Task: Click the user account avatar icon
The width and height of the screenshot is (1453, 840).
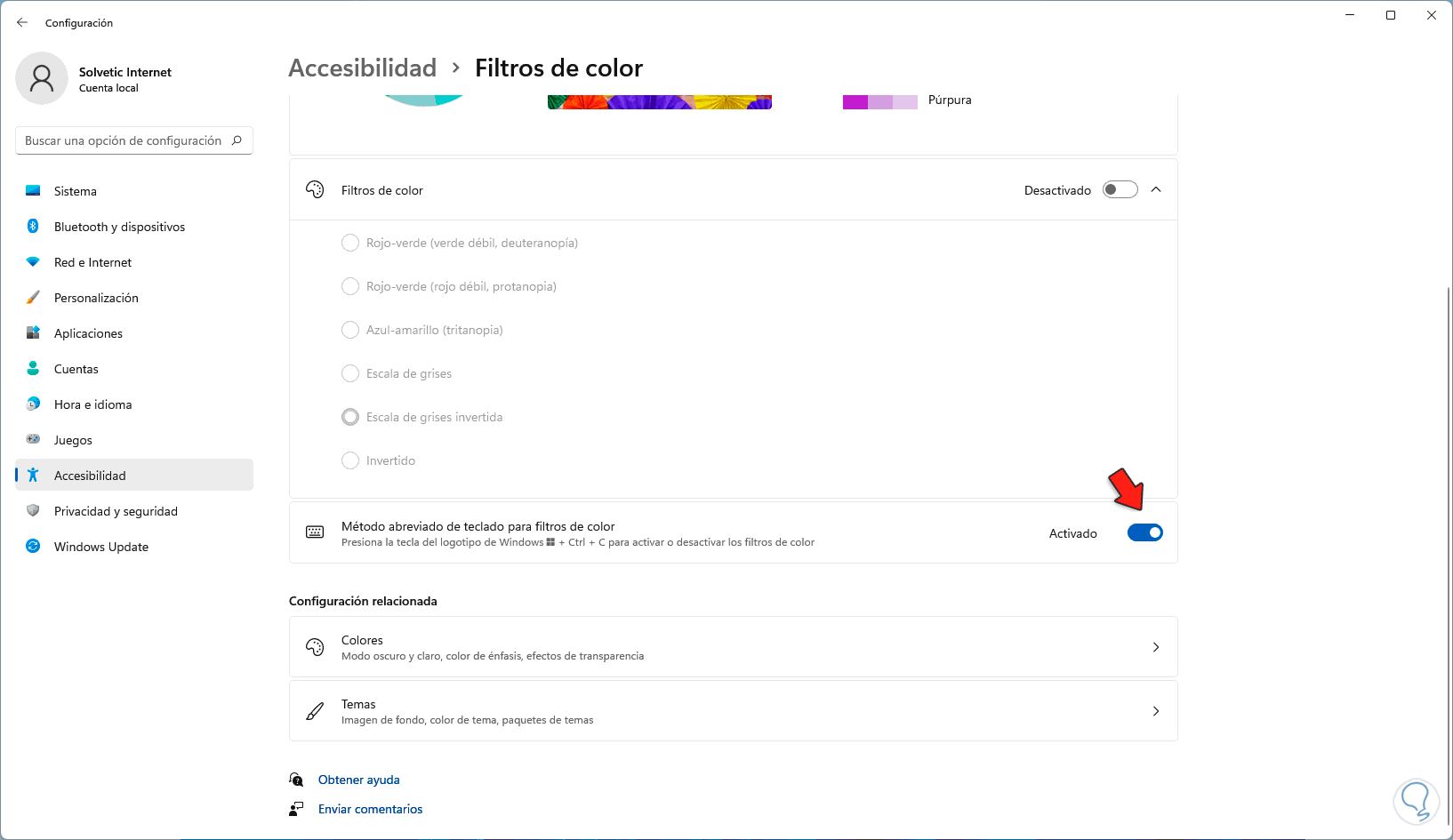Action: pyautogui.click(x=42, y=78)
